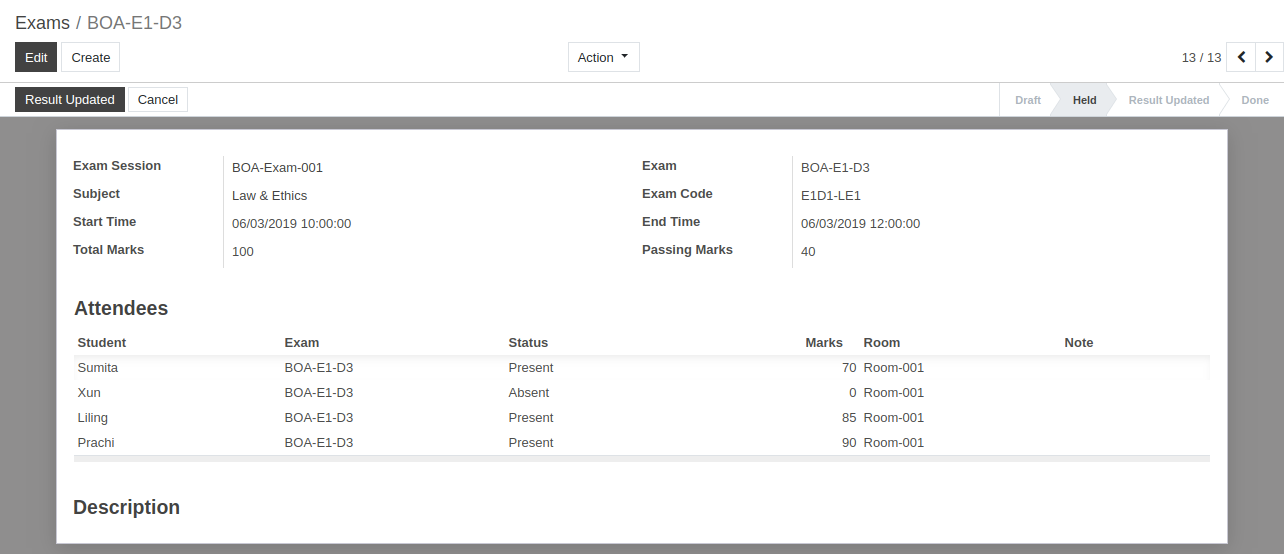
Task: Open the Sumita attendee row
Action: click(98, 367)
